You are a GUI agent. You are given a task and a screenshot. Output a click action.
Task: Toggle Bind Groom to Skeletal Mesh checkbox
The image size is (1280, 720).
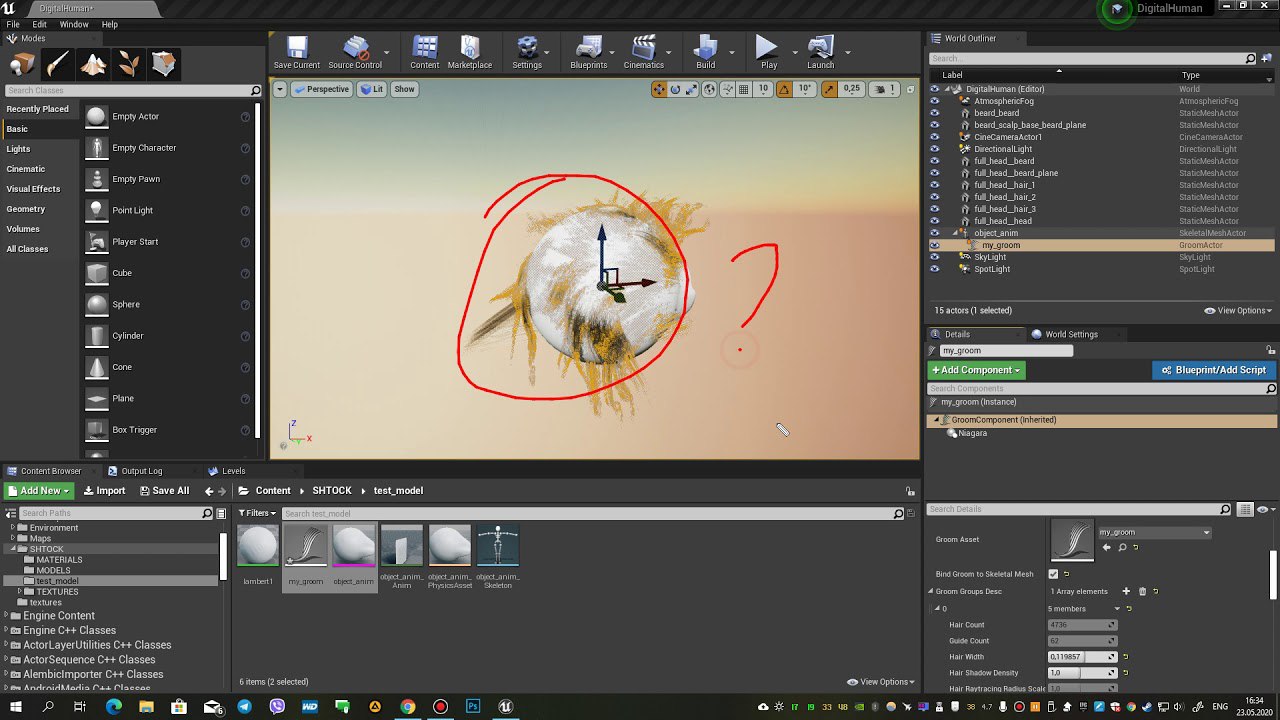click(1053, 574)
